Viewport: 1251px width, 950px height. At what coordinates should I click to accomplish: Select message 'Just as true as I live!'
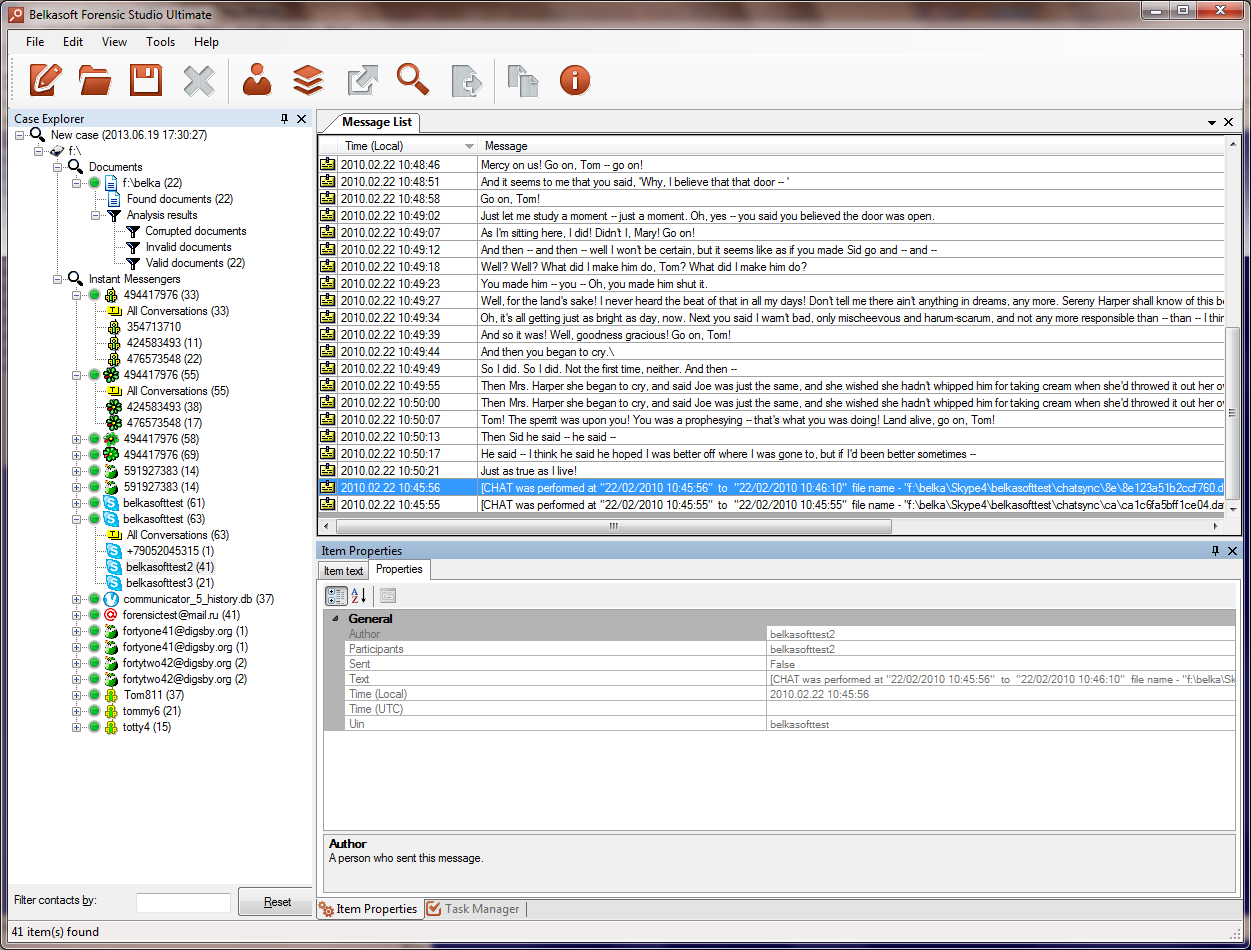click(772, 471)
